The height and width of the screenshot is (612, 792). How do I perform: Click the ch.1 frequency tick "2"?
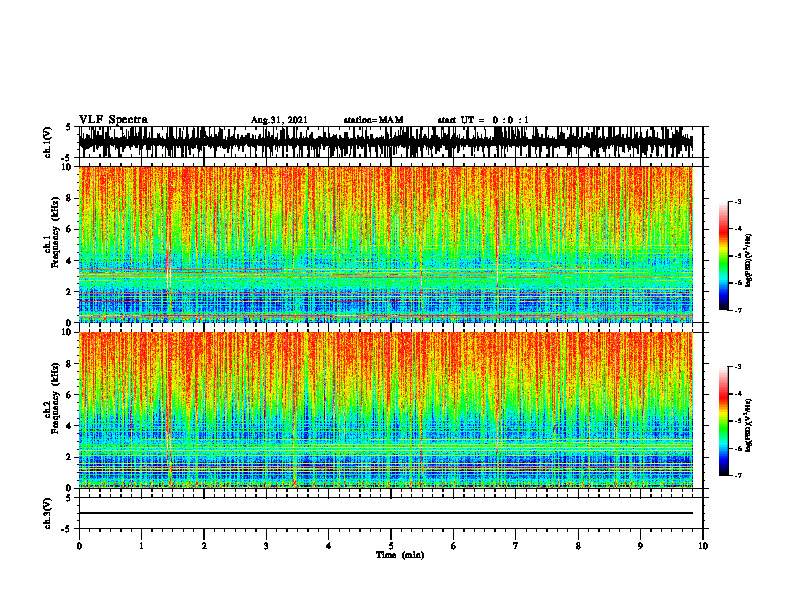[x=70, y=292]
